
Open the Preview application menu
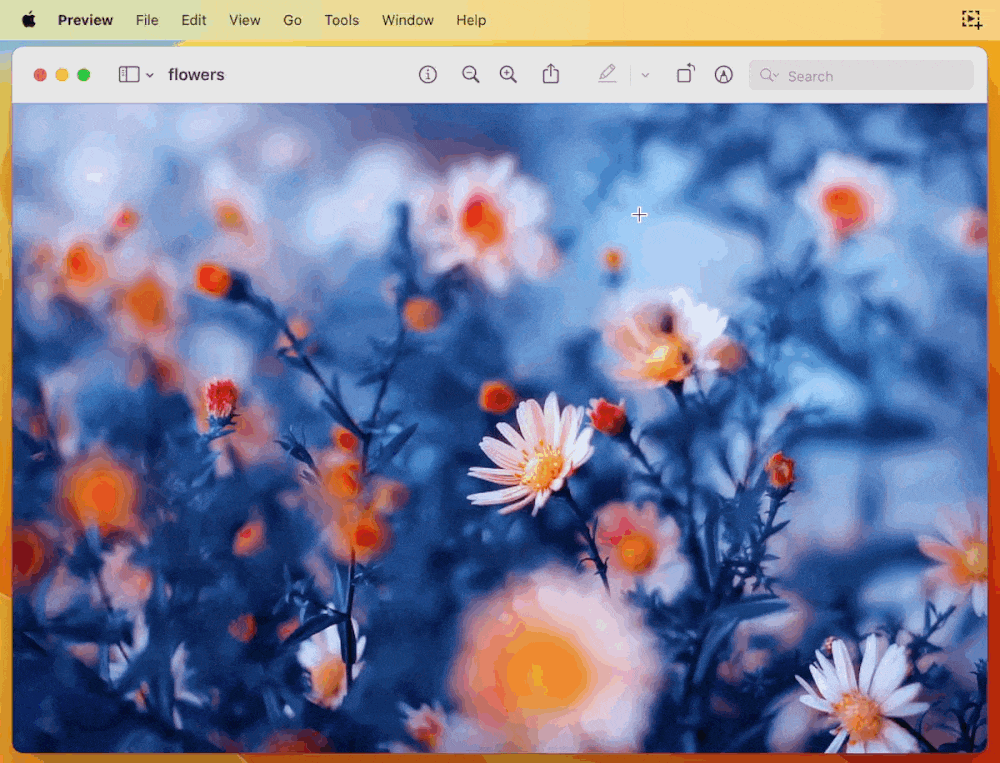coord(85,20)
